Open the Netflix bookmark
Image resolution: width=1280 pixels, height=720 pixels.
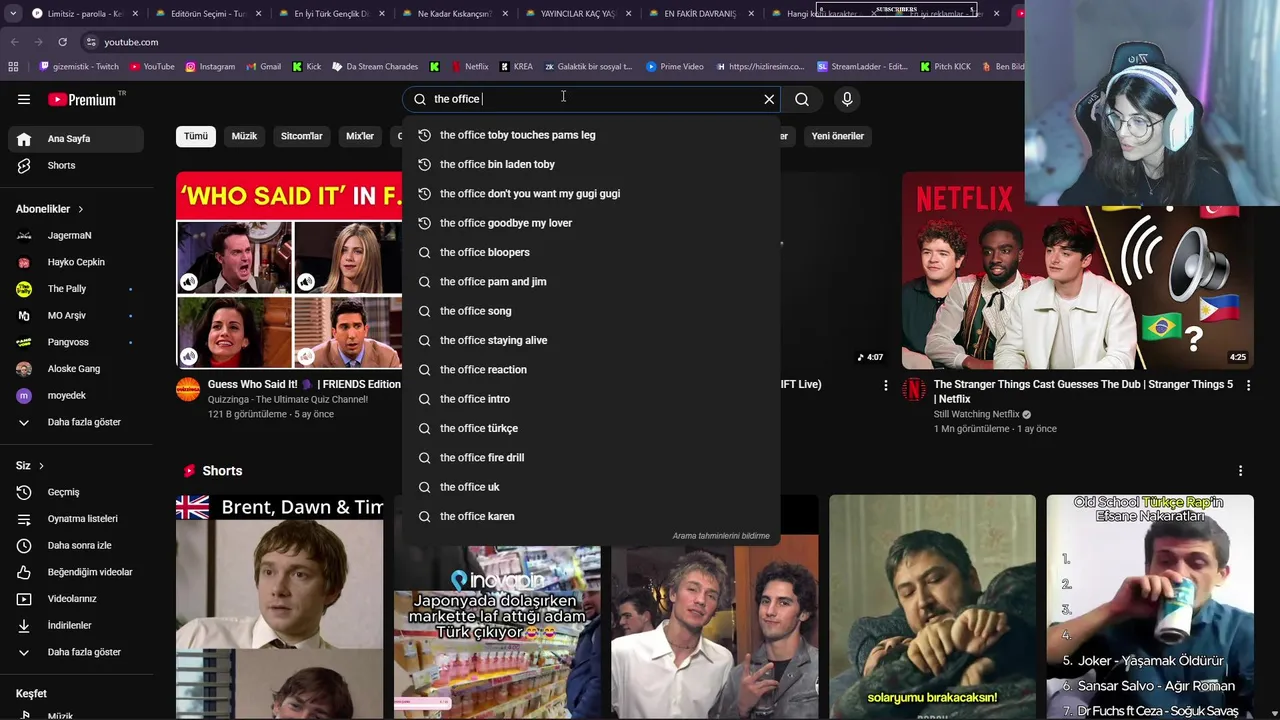tap(469, 67)
